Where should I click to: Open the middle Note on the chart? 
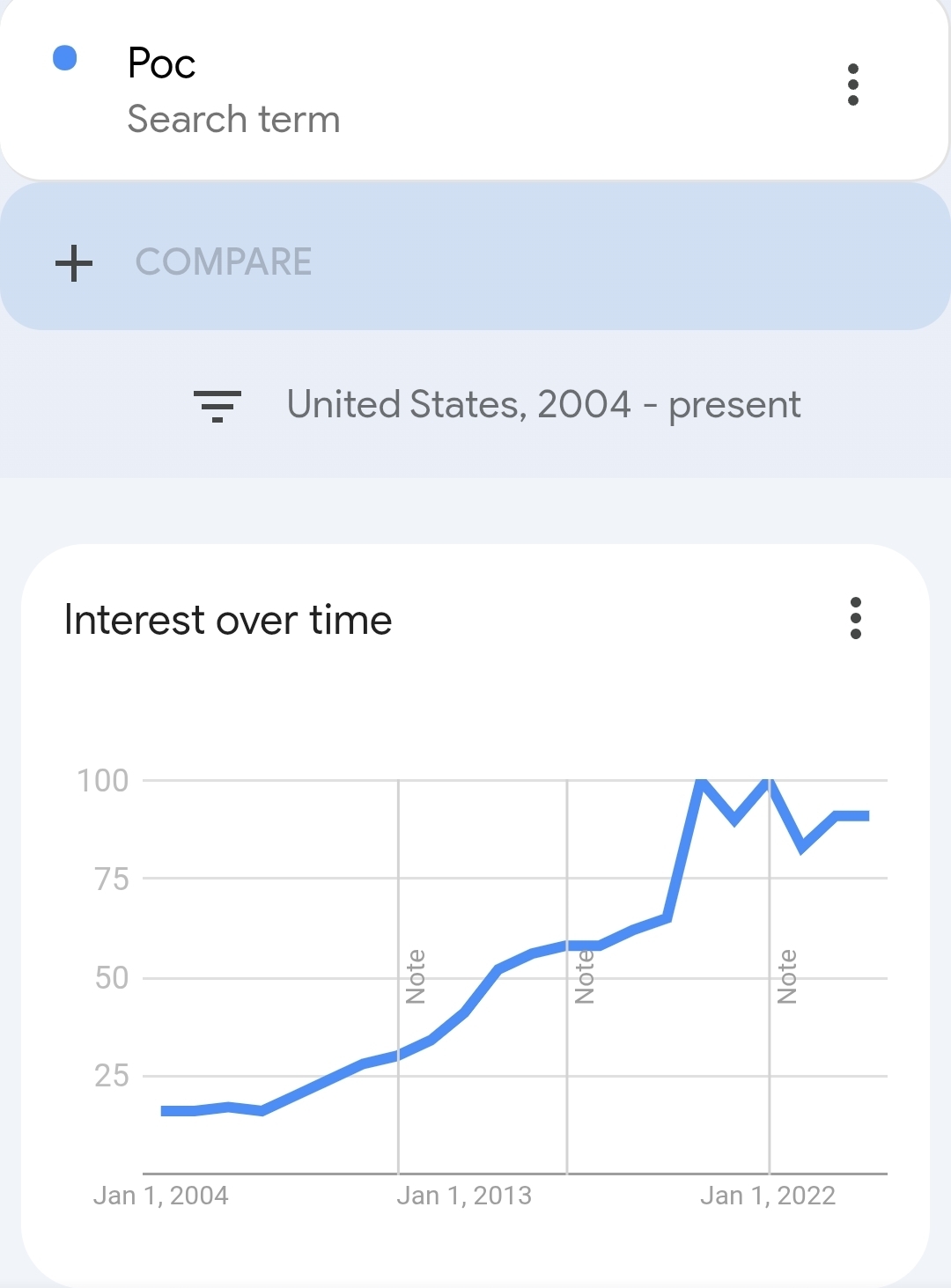point(585,976)
